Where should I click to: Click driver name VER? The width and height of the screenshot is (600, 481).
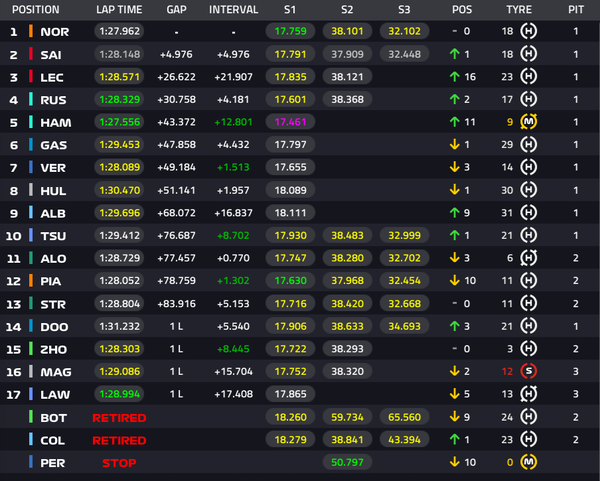point(53,168)
